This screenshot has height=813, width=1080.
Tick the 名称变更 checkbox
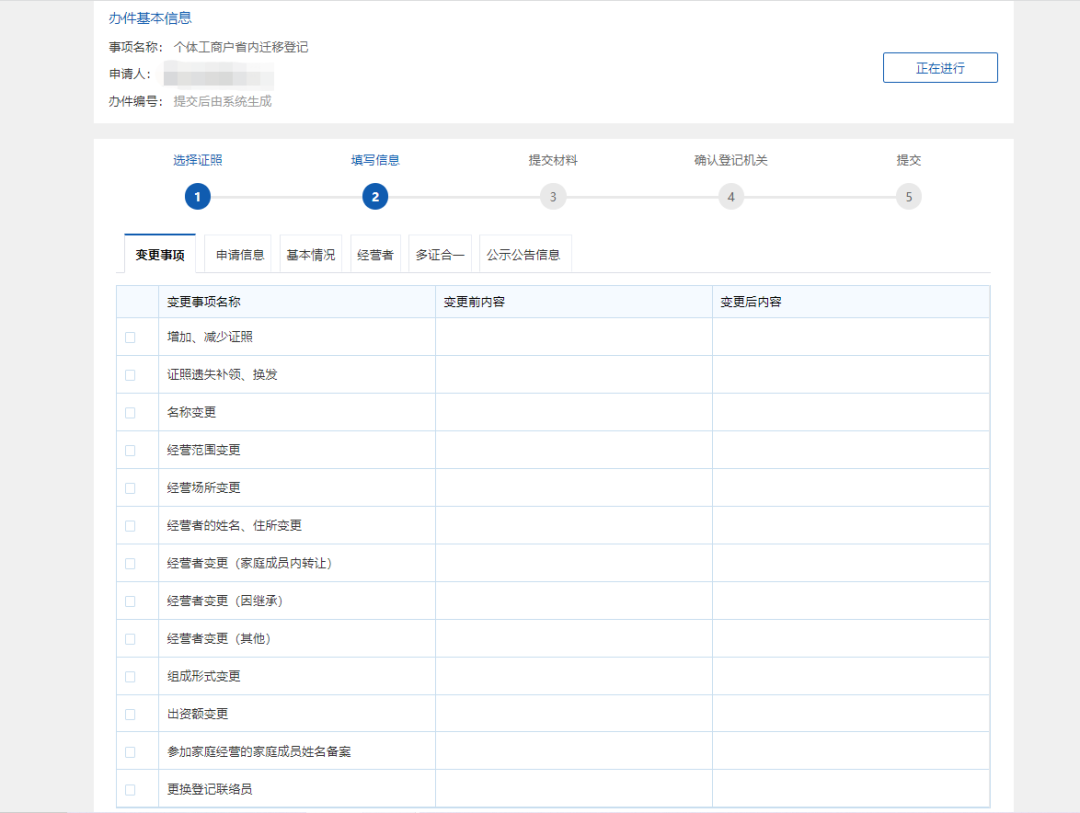(130, 413)
